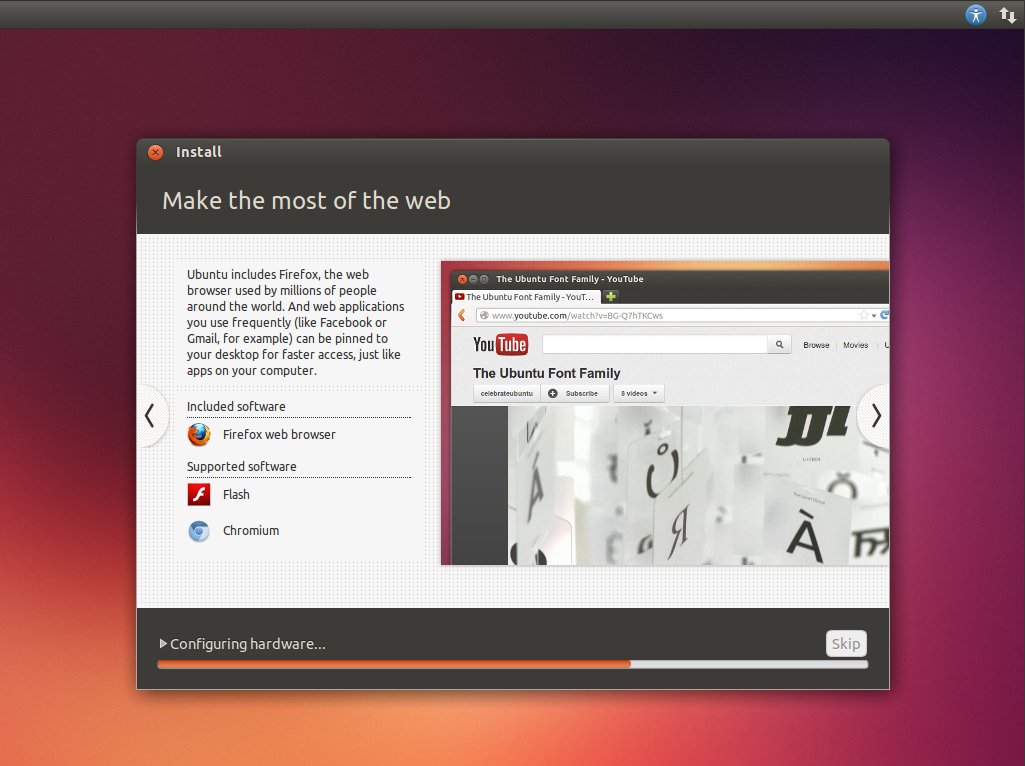This screenshot has width=1025, height=766.
Task: Open the 8 videos dropdown
Action: 639,393
